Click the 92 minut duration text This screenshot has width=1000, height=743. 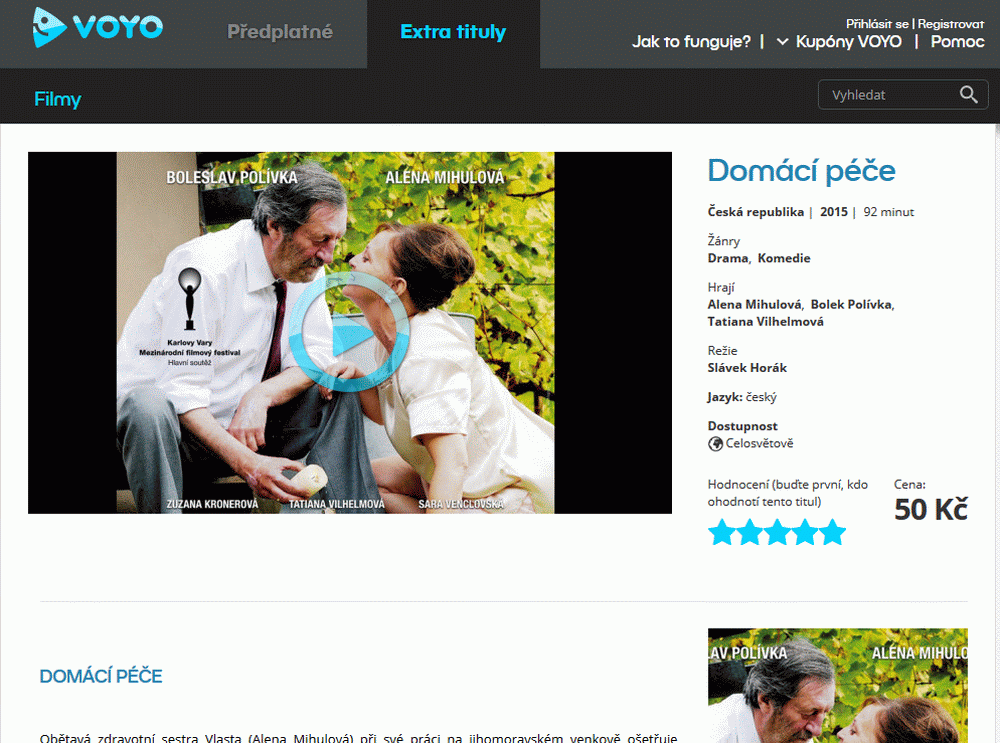click(888, 212)
